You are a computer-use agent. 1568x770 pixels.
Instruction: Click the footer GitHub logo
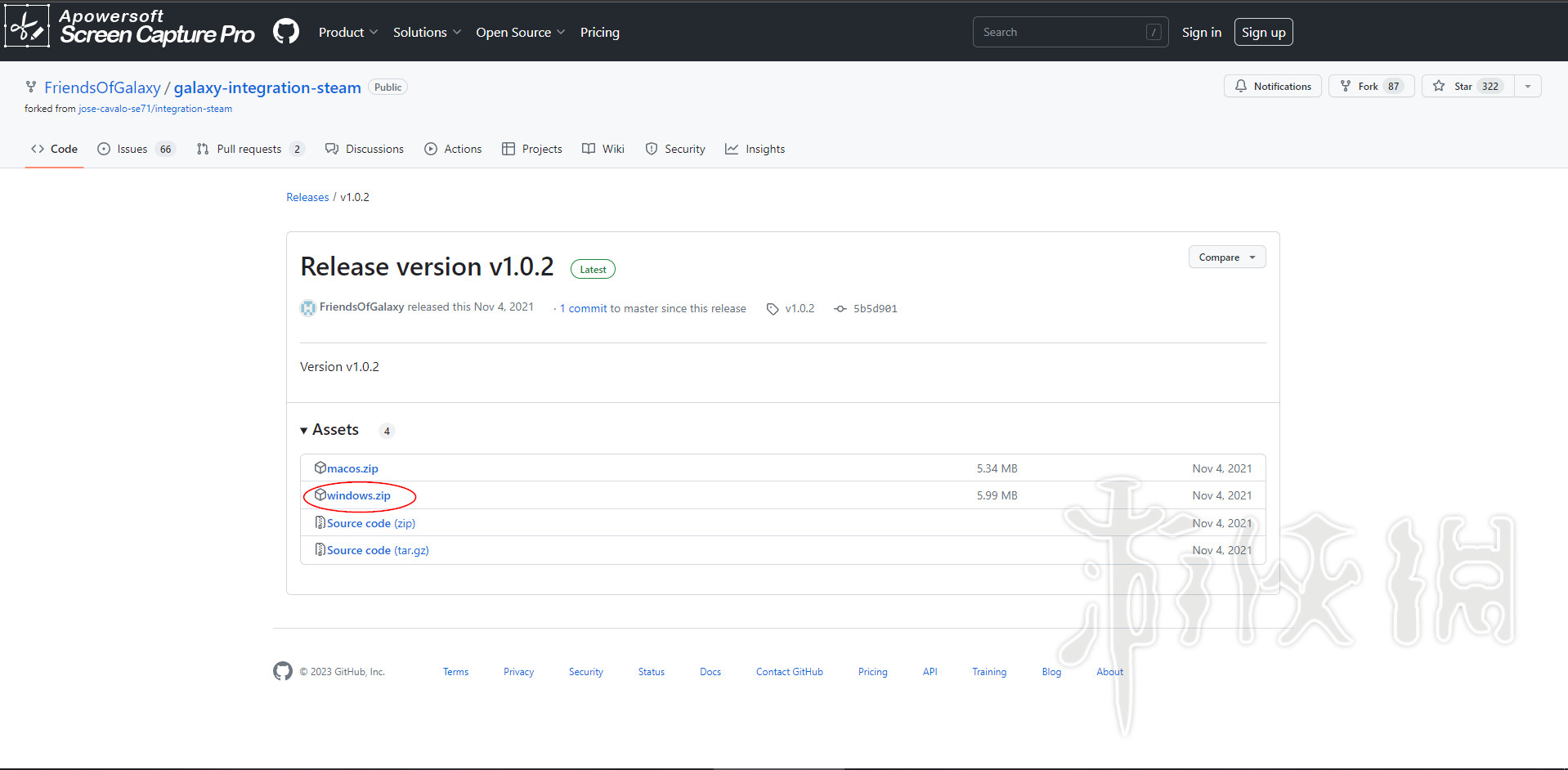283,671
